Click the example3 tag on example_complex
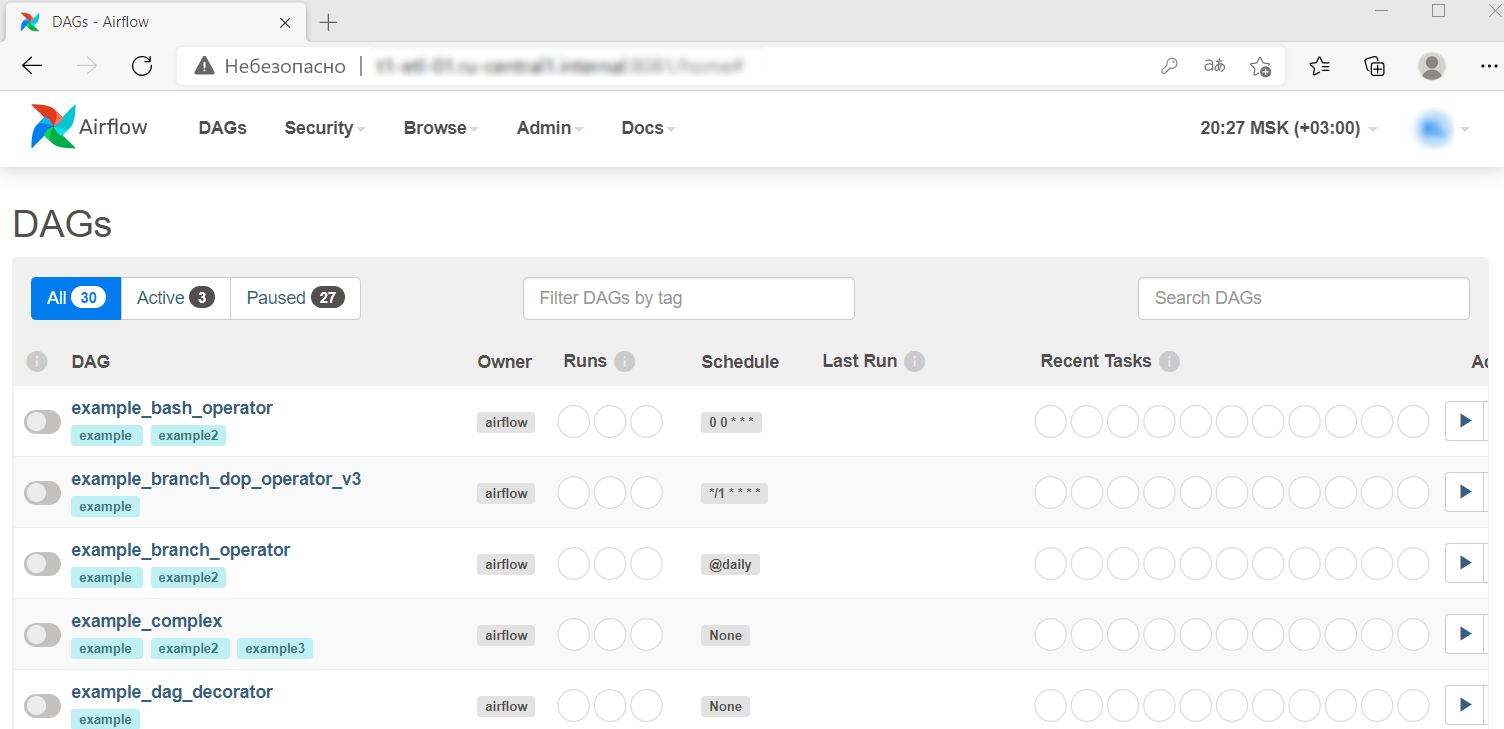 tap(275, 649)
